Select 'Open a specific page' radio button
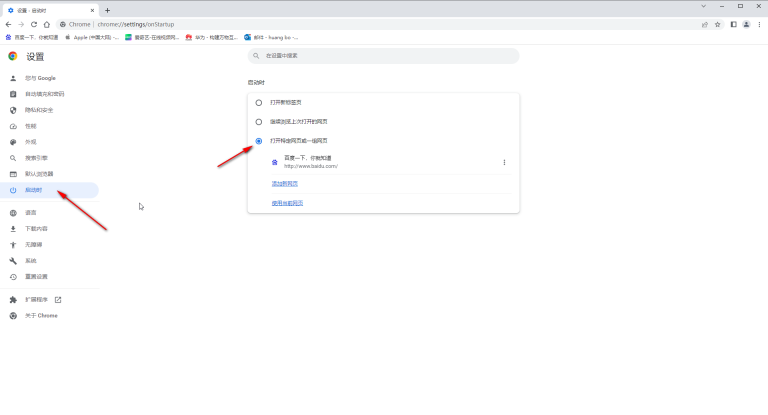Image resolution: width=768 pixels, height=415 pixels. 259,141
